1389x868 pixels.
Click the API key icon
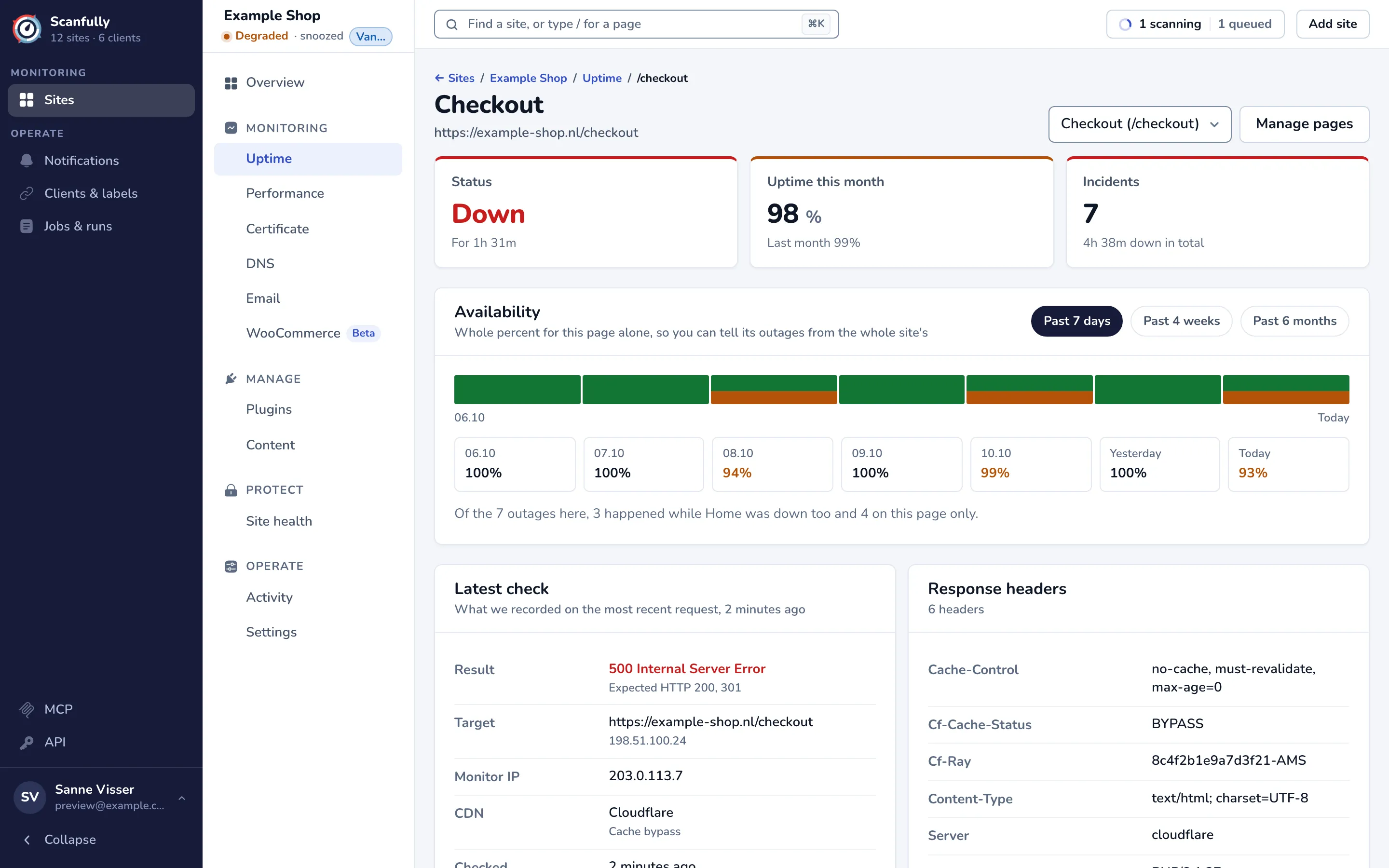click(27, 742)
